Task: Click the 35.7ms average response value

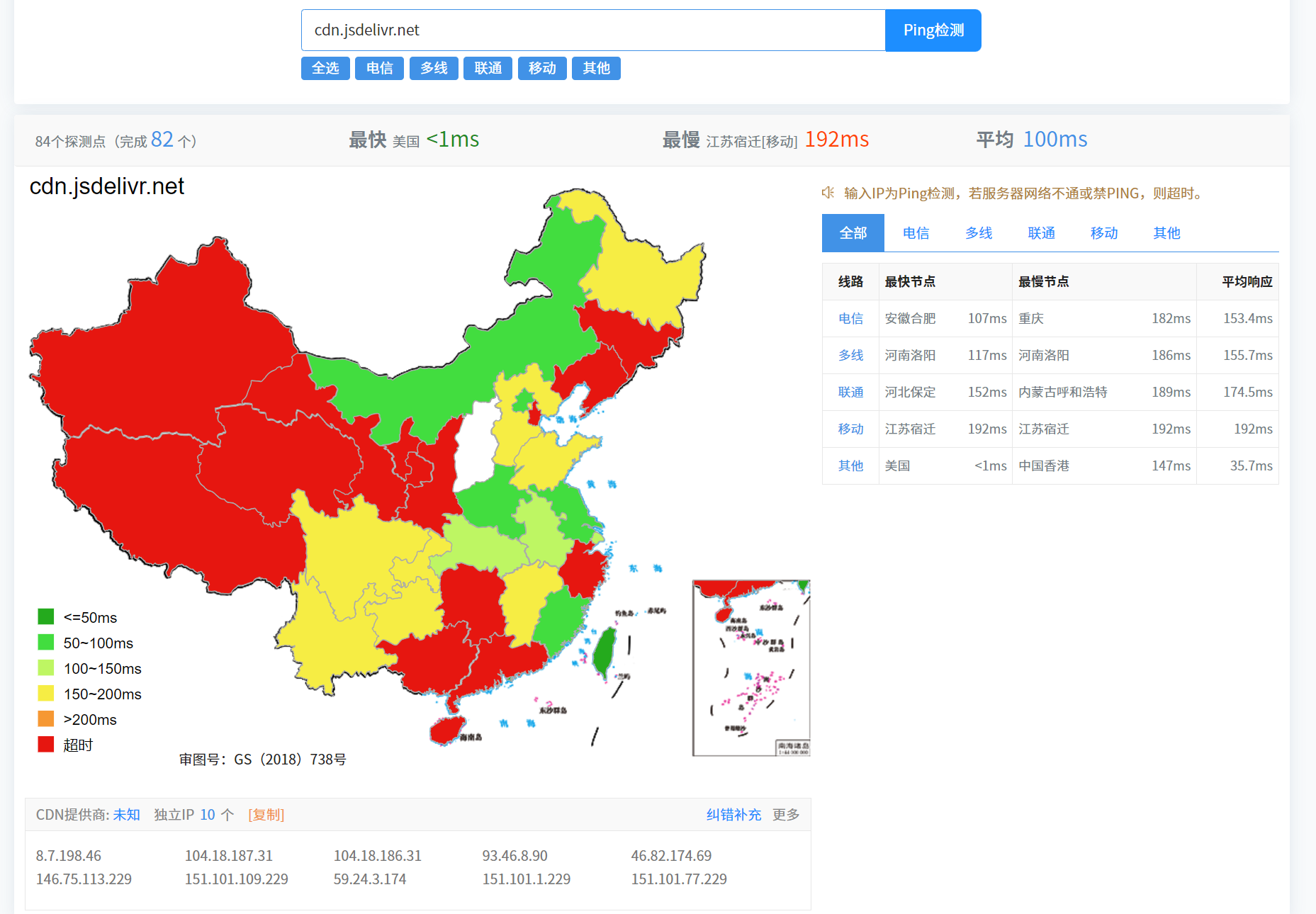Action: tap(1252, 466)
